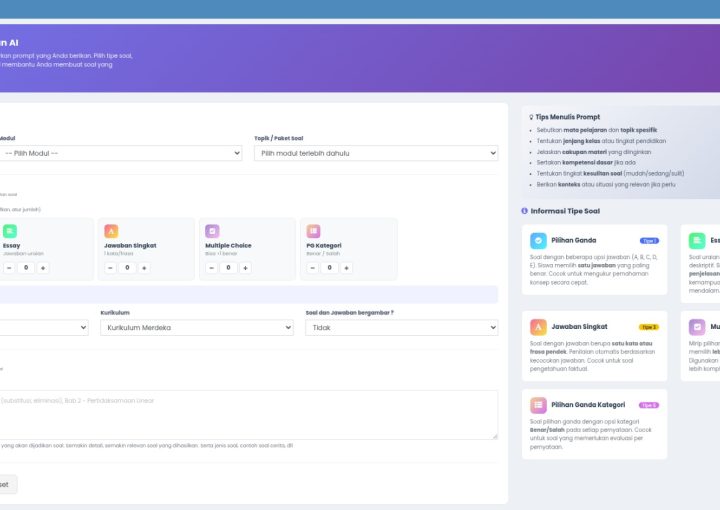Click the yellow Tipe 3 badge
This screenshot has width=720, height=510.
(649, 327)
